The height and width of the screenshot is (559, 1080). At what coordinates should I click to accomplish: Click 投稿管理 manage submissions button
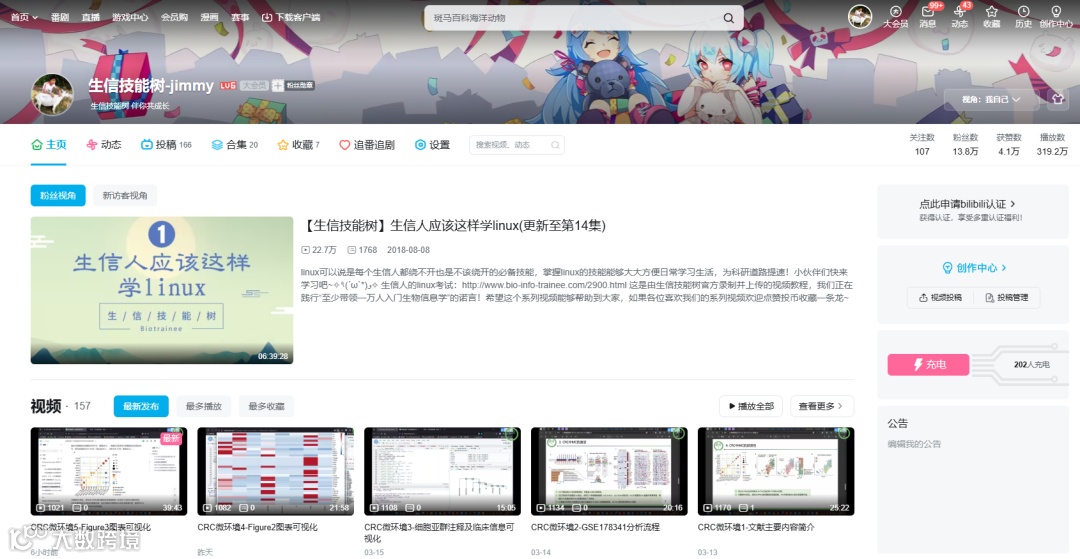tap(1006, 297)
